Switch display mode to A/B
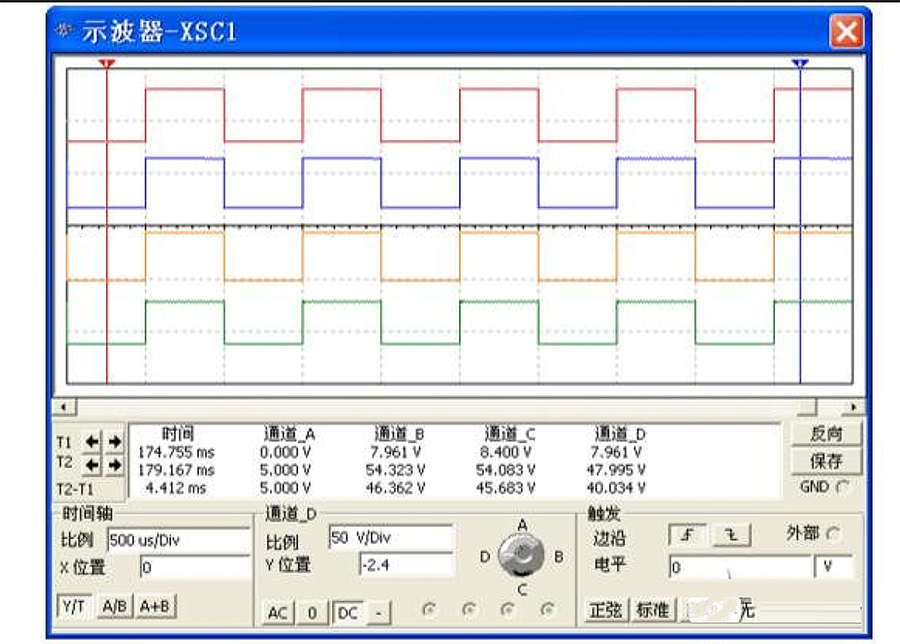Image resolution: width=900 pixels, height=644 pixels. pyautogui.click(x=114, y=606)
